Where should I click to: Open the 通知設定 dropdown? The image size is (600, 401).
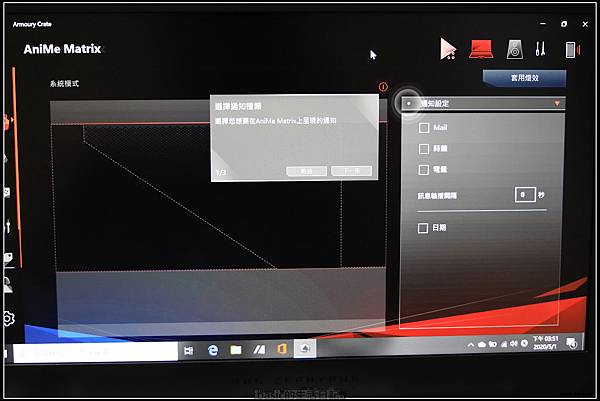[x=483, y=103]
